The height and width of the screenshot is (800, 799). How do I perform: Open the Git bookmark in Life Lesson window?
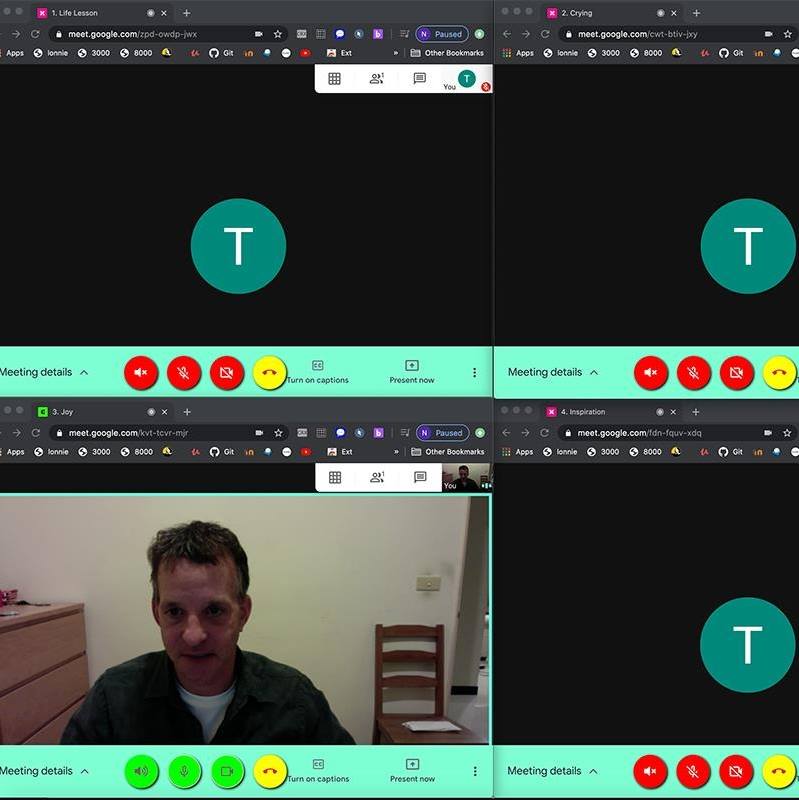pos(221,53)
